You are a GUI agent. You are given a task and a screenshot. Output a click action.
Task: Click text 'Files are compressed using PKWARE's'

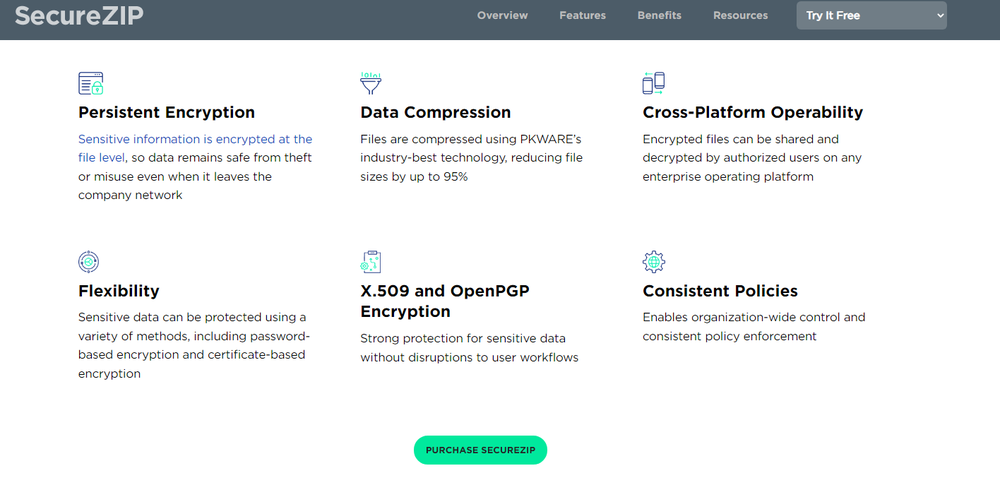pyautogui.click(x=471, y=139)
